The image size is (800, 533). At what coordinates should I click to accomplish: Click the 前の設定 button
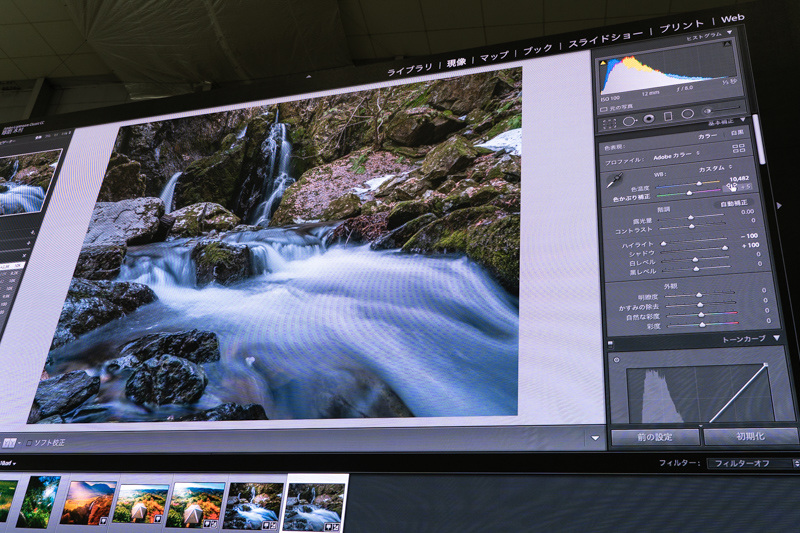(x=655, y=437)
